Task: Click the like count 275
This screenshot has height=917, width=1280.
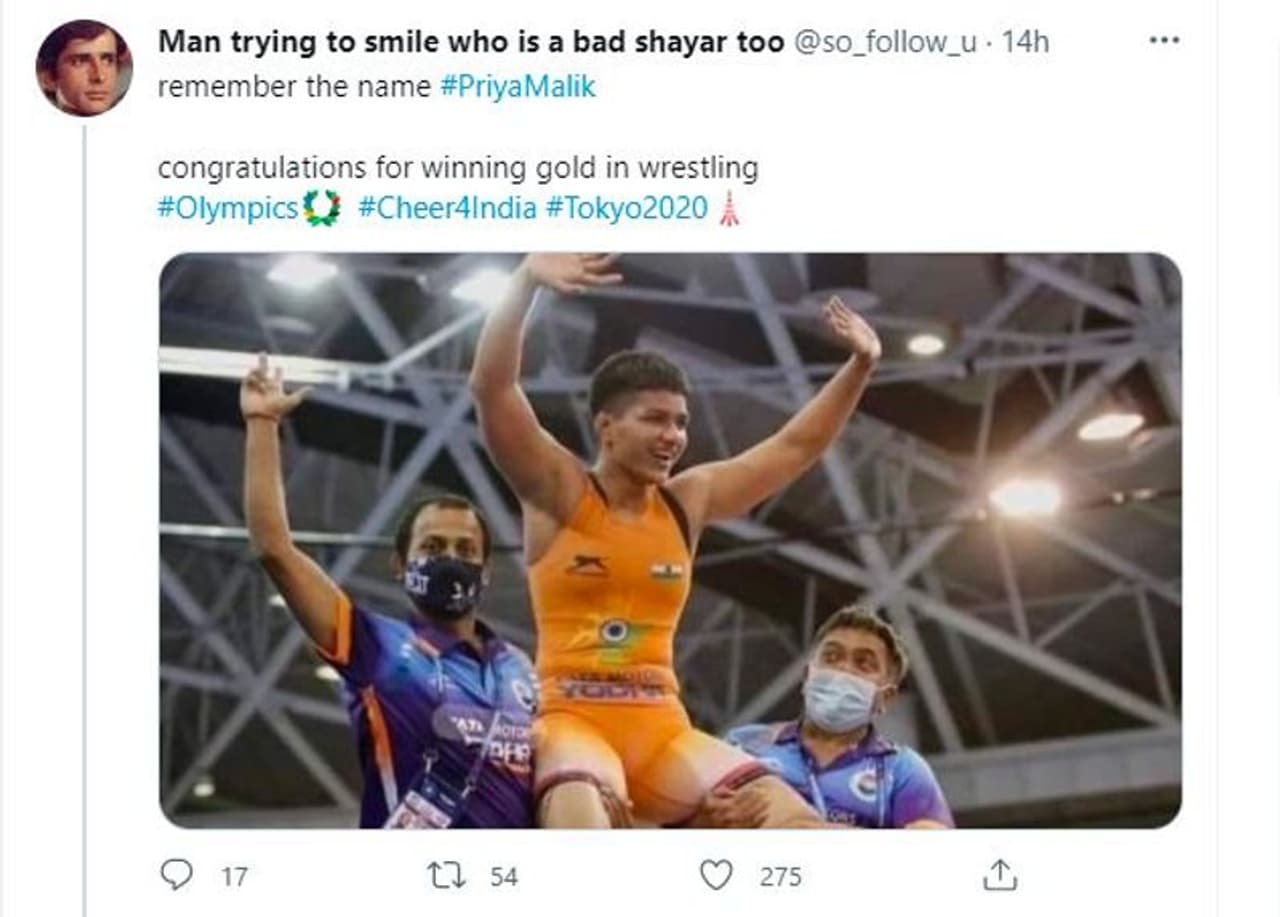Action: pyautogui.click(x=780, y=877)
